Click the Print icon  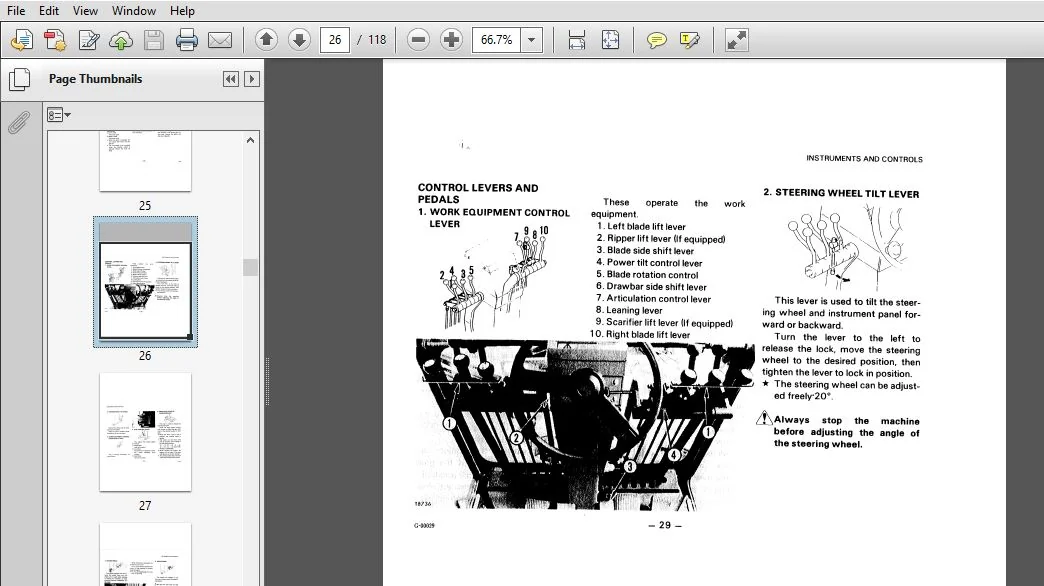click(x=186, y=40)
